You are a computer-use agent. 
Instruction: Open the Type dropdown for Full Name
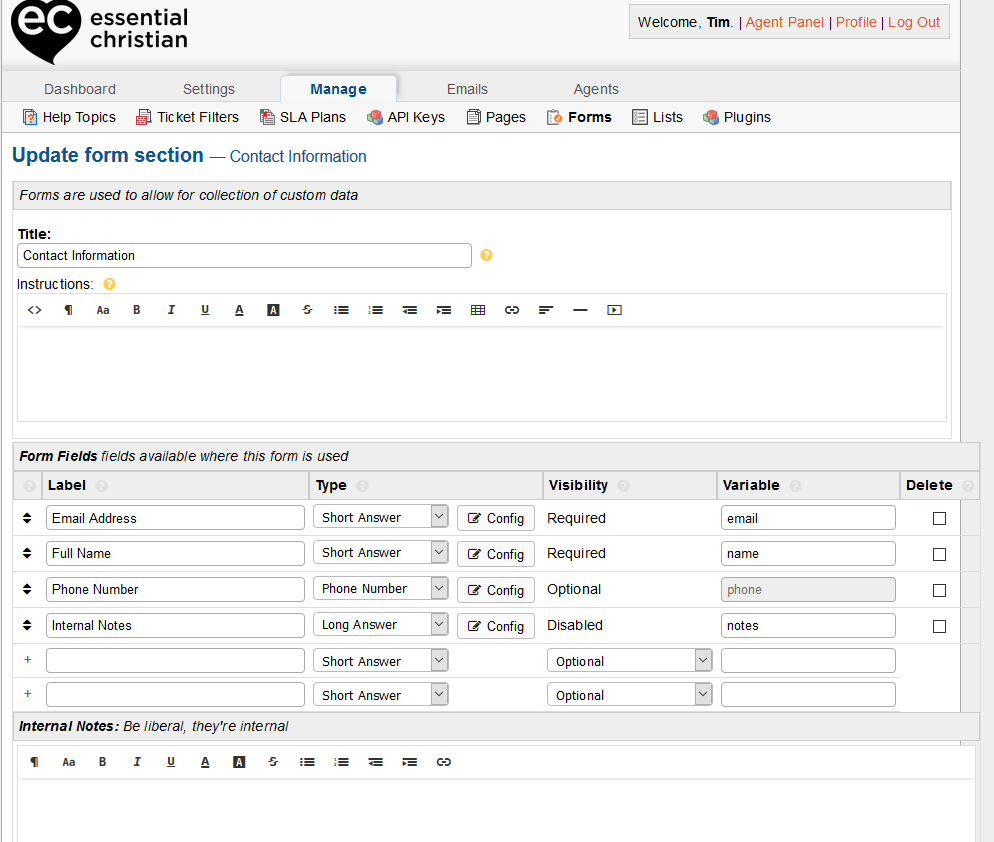click(x=380, y=553)
